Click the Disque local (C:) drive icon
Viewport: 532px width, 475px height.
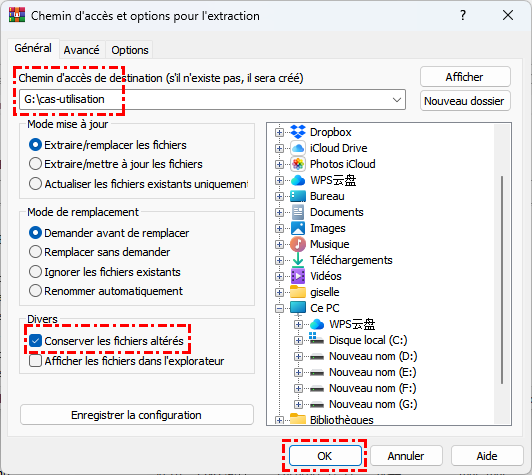(x=317, y=340)
